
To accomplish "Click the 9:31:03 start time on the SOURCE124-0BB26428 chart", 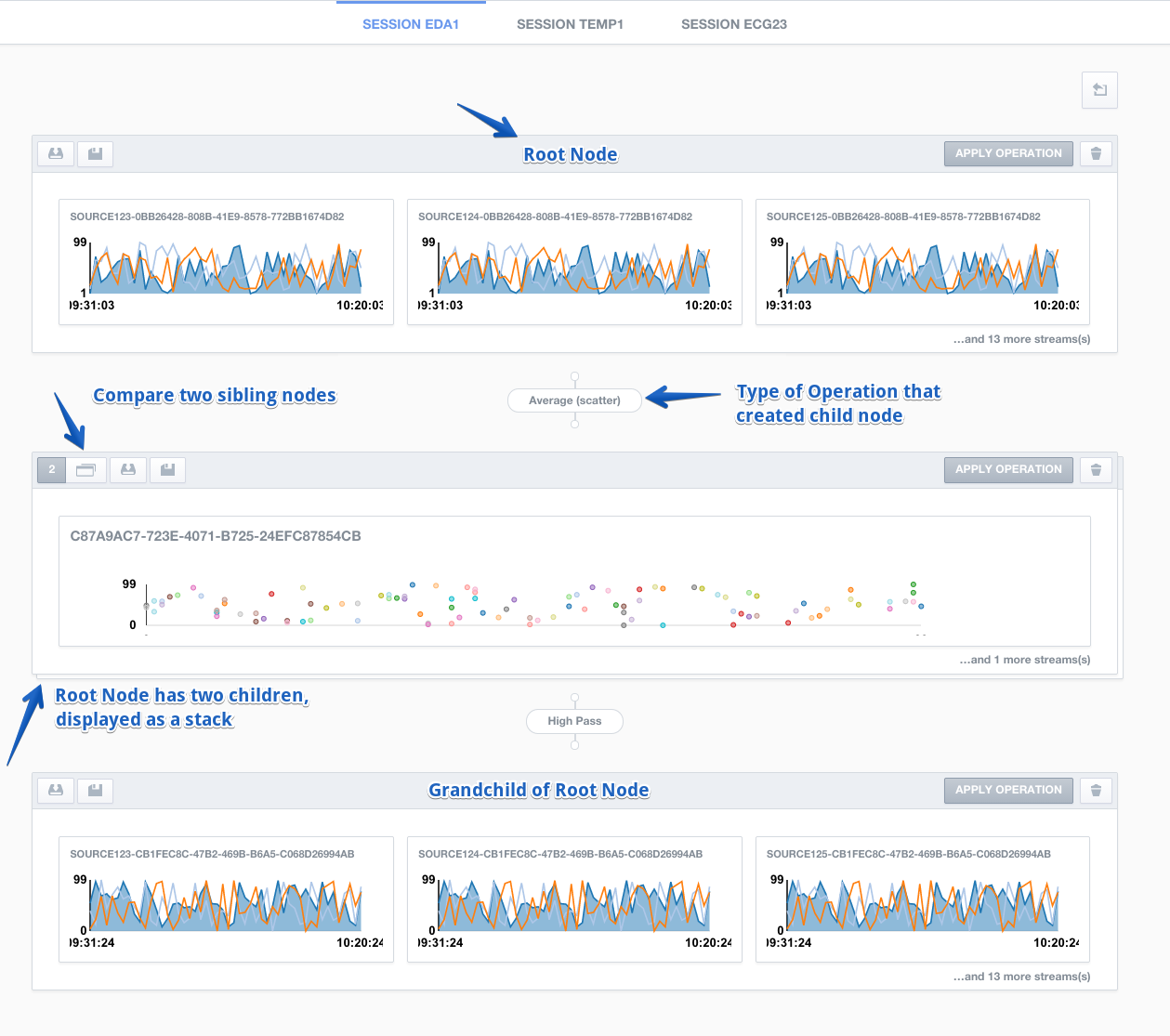I will coord(440,305).
